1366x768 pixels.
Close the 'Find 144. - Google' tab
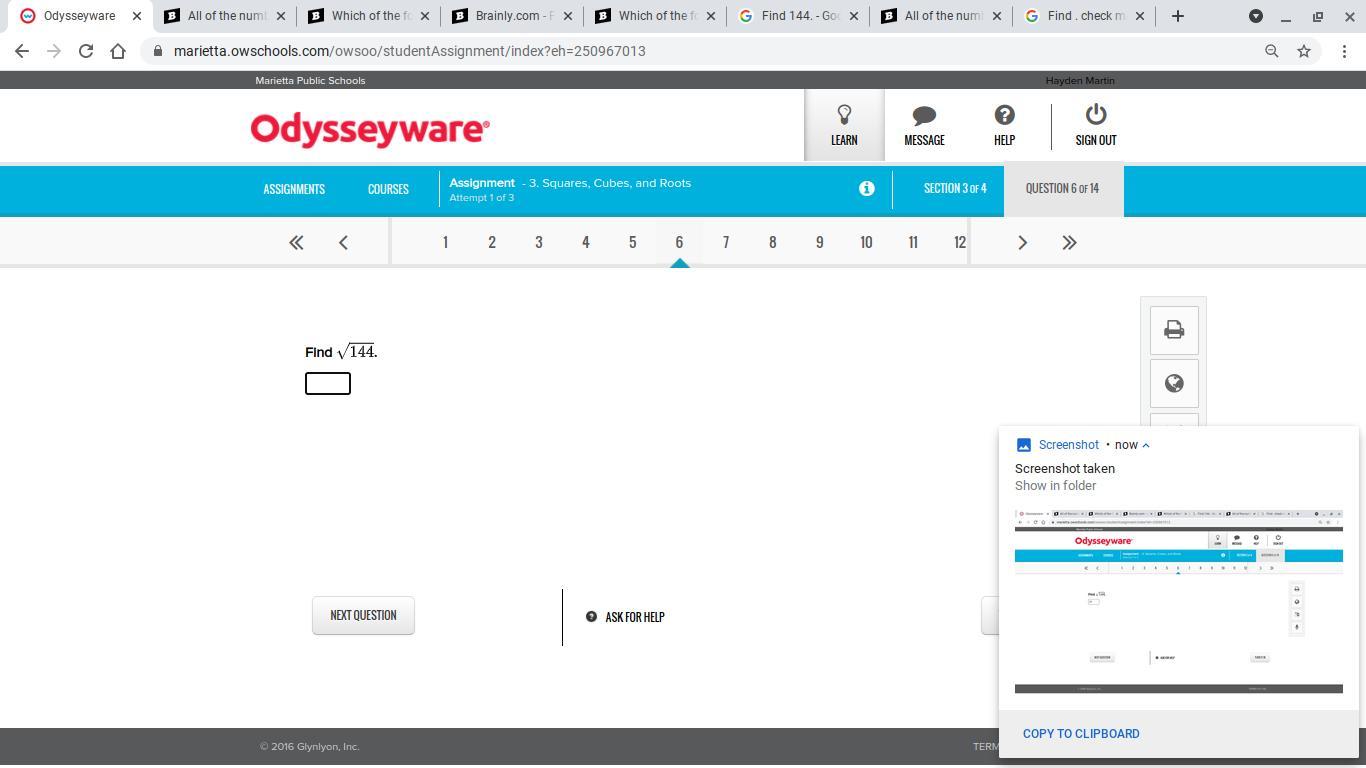coord(855,16)
